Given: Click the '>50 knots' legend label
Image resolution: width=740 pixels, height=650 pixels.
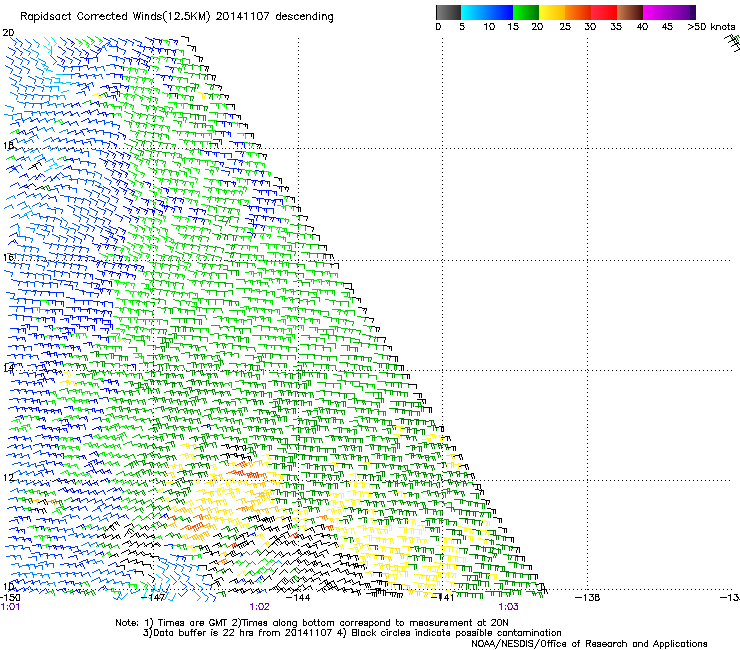Looking at the screenshot, I should coord(711,27).
